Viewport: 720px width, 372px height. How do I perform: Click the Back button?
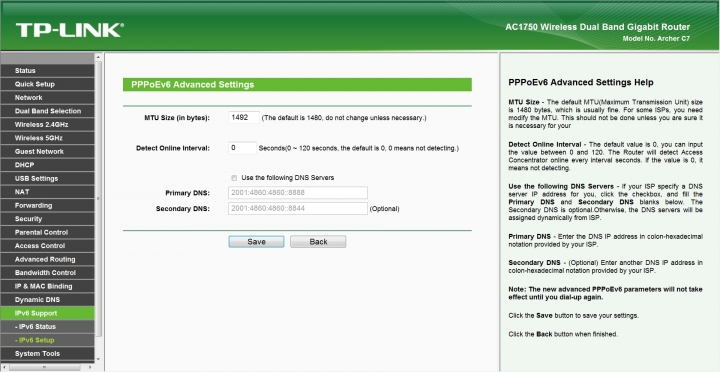click(x=318, y=242)
